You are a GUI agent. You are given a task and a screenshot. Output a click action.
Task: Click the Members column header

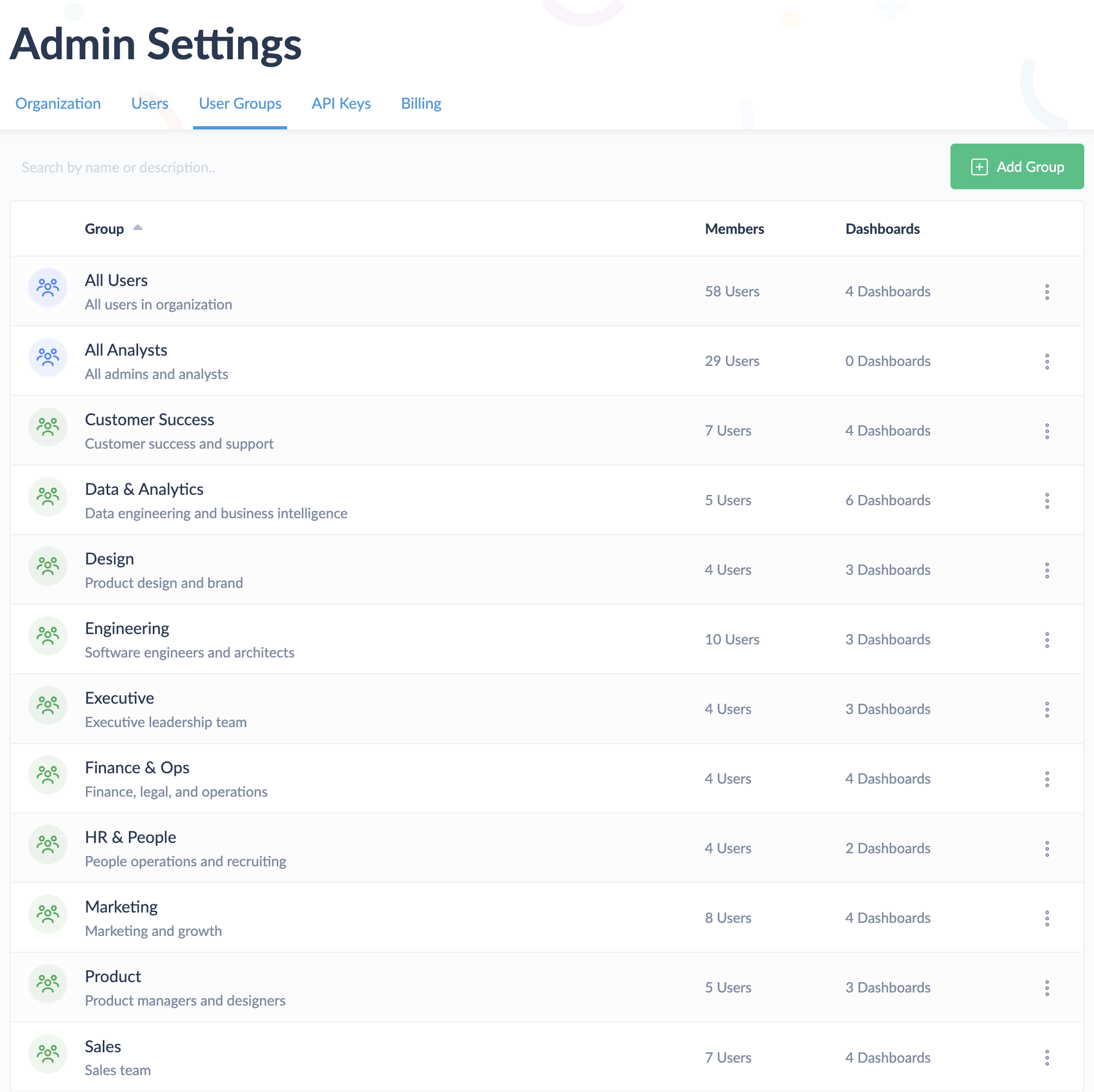735,229
